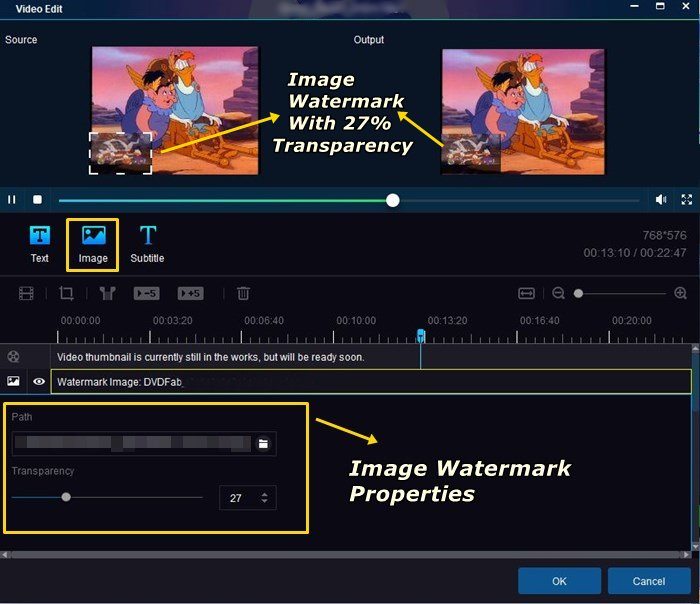Click the Source preview thumbnail
700x604 pixels.
click(175, 110)
